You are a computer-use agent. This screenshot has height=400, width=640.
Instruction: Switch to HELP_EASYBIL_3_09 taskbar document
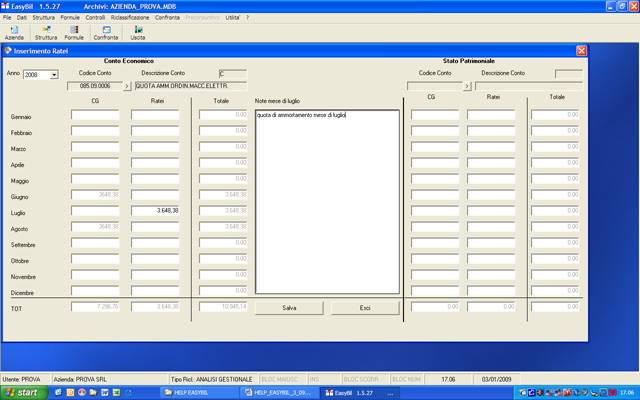pos(279,393)
